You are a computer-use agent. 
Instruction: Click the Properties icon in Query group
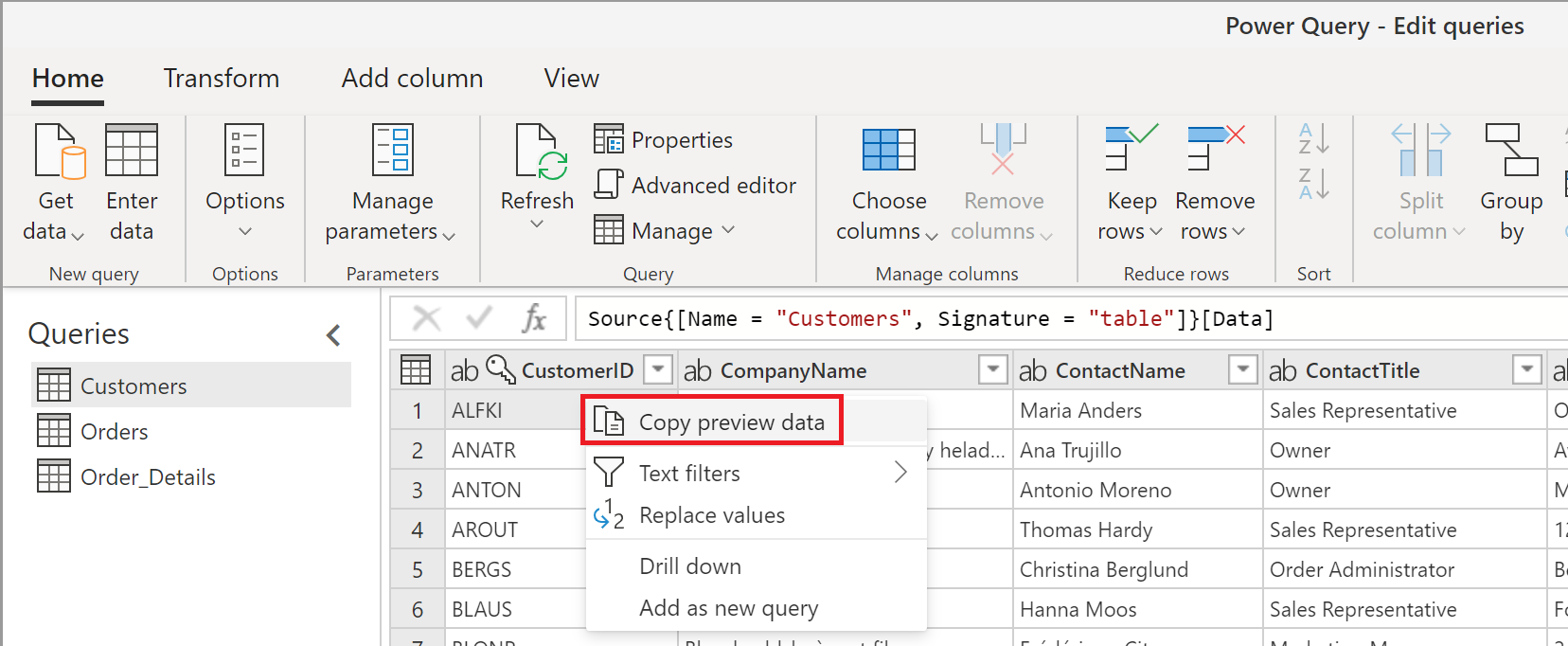[608, 139]
